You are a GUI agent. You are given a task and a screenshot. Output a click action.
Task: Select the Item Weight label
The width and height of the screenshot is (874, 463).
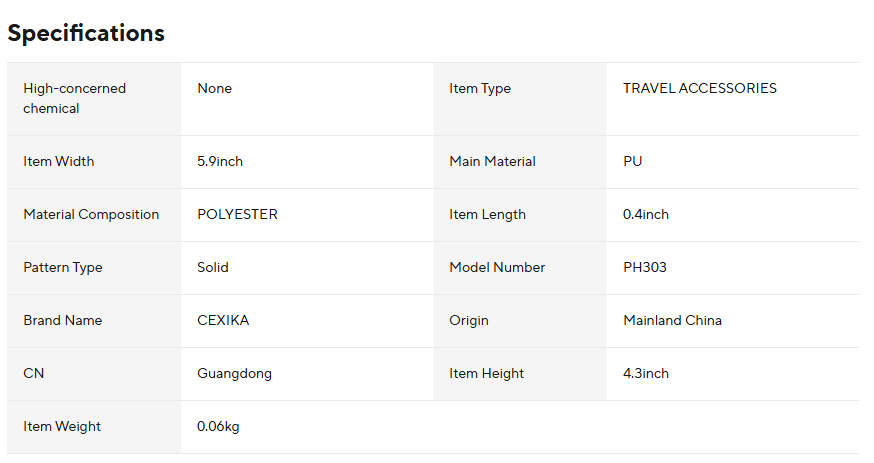(62, 426)
